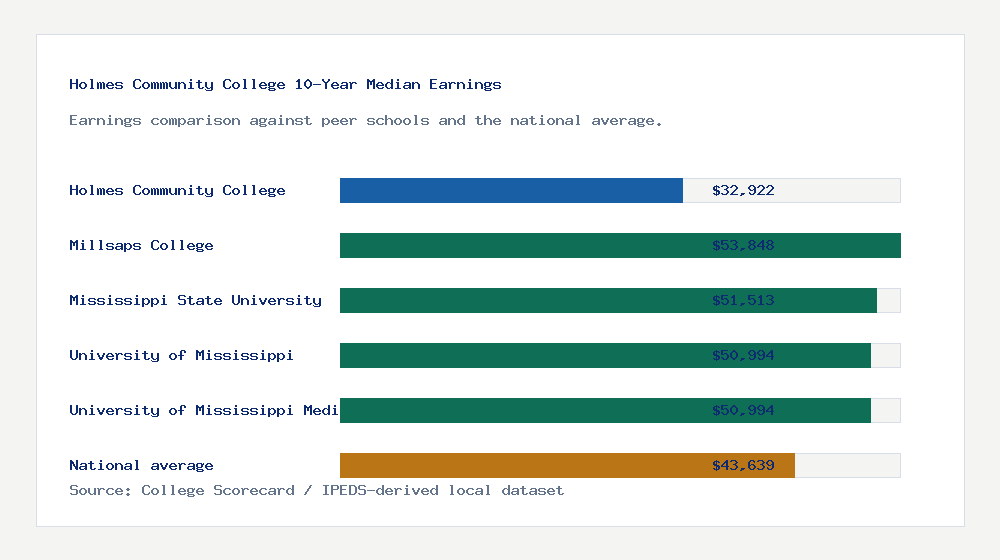The height and width of the screenshot is (560, 1000).
Task: Click the University of Mississippi Medi label
Action: (203, 410)
